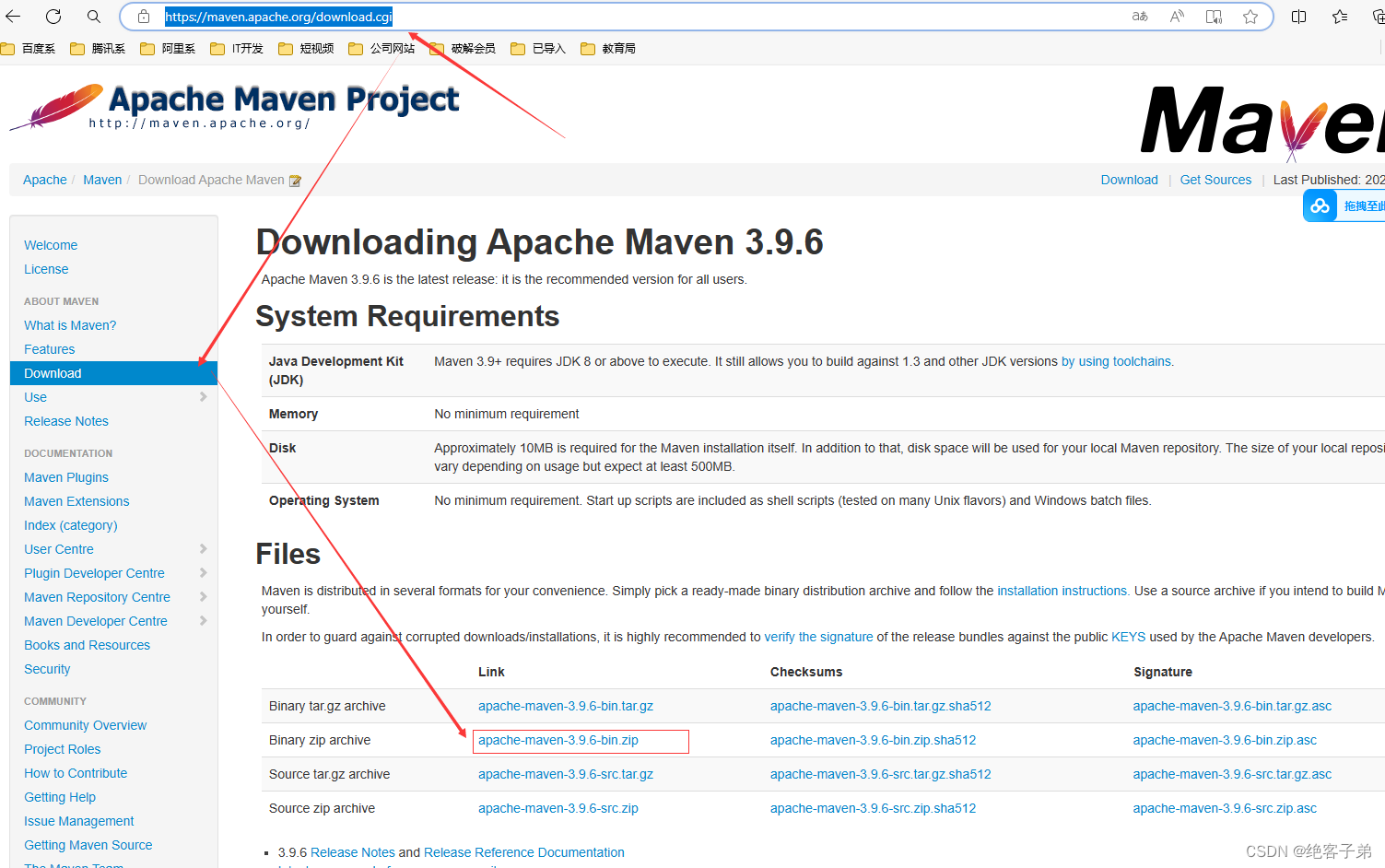Download apache-maven-3.9.6-bin.zip
Image resolution: width=1385 pixels, height=868 pixels.
[x=558, y=740]
